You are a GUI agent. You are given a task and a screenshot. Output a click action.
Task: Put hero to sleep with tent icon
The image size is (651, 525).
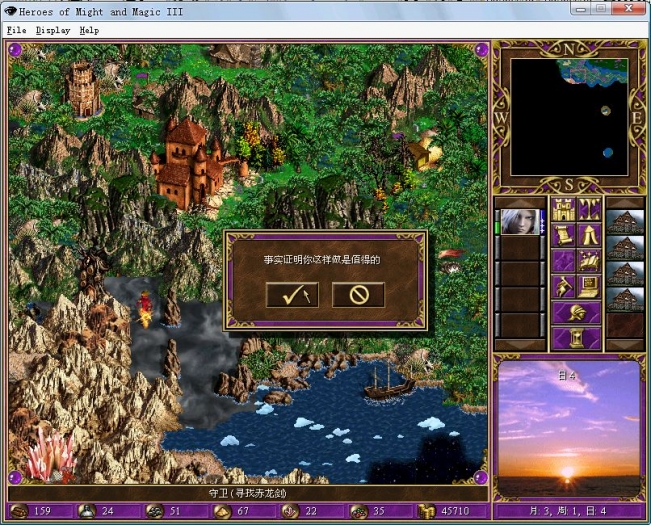tap(589, 235)
